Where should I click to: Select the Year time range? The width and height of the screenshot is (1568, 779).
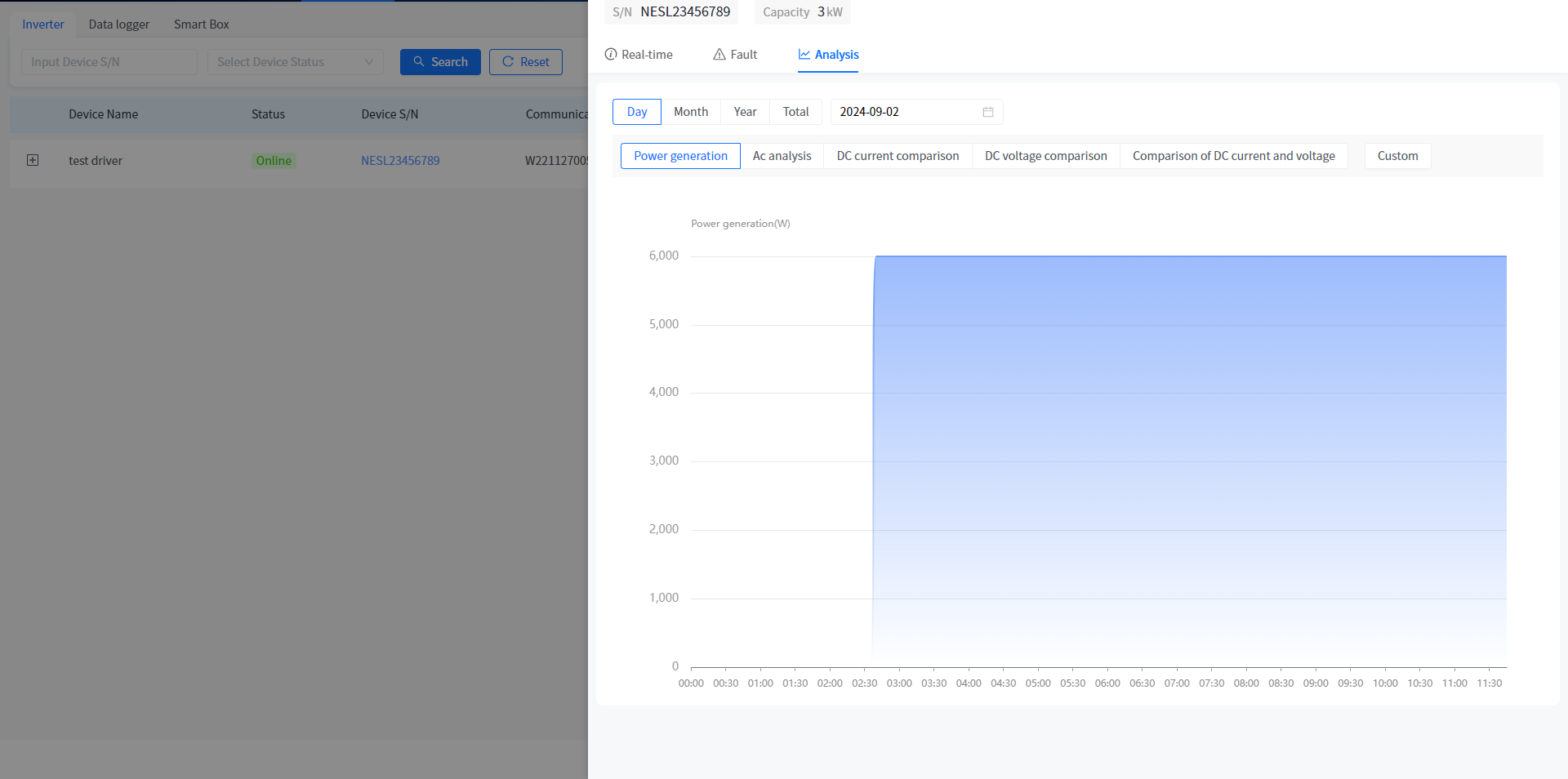click(745, 112)
